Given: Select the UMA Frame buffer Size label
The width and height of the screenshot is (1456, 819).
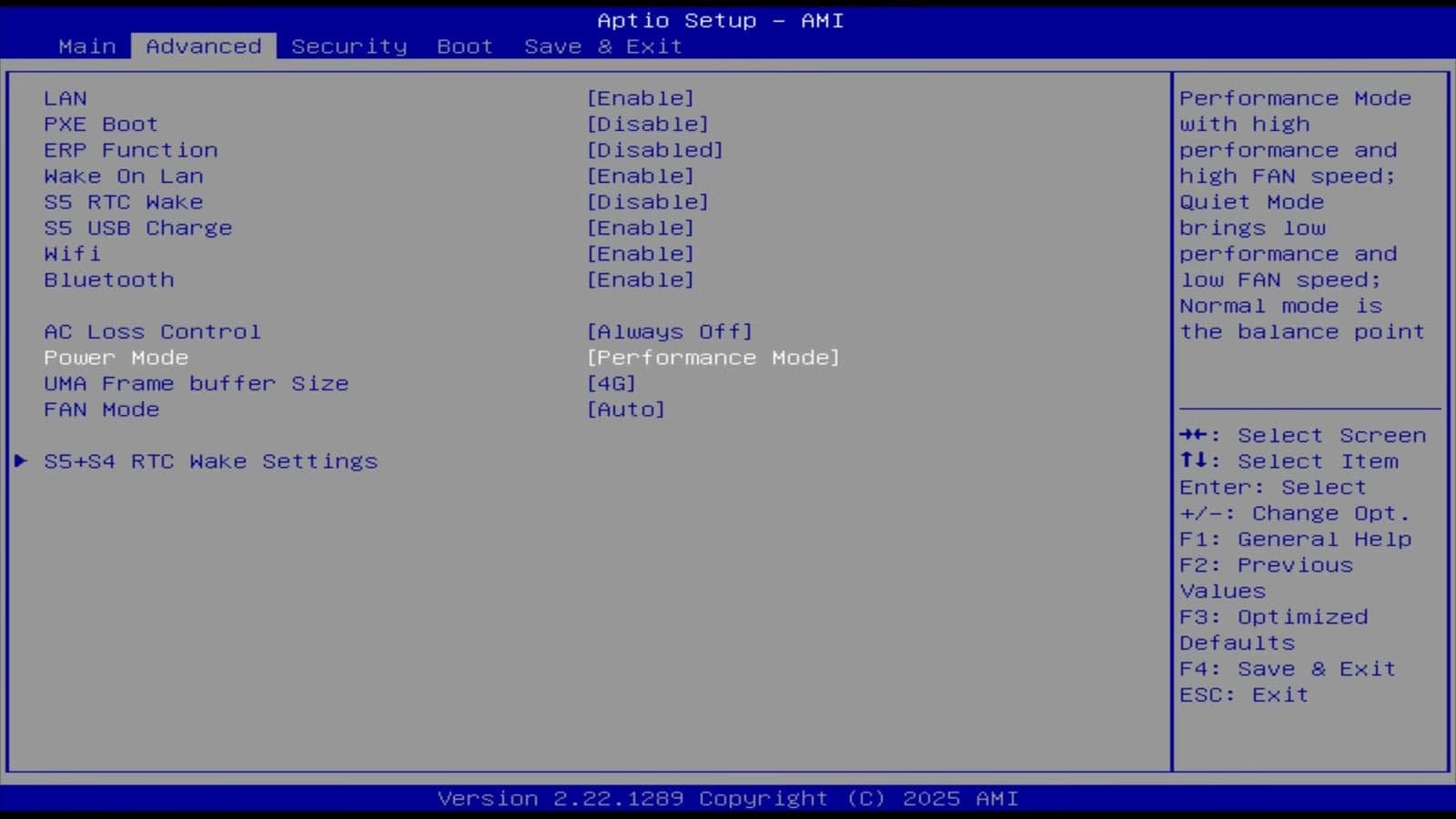Looking at the screenshot, I should click(x=197, y=383).
